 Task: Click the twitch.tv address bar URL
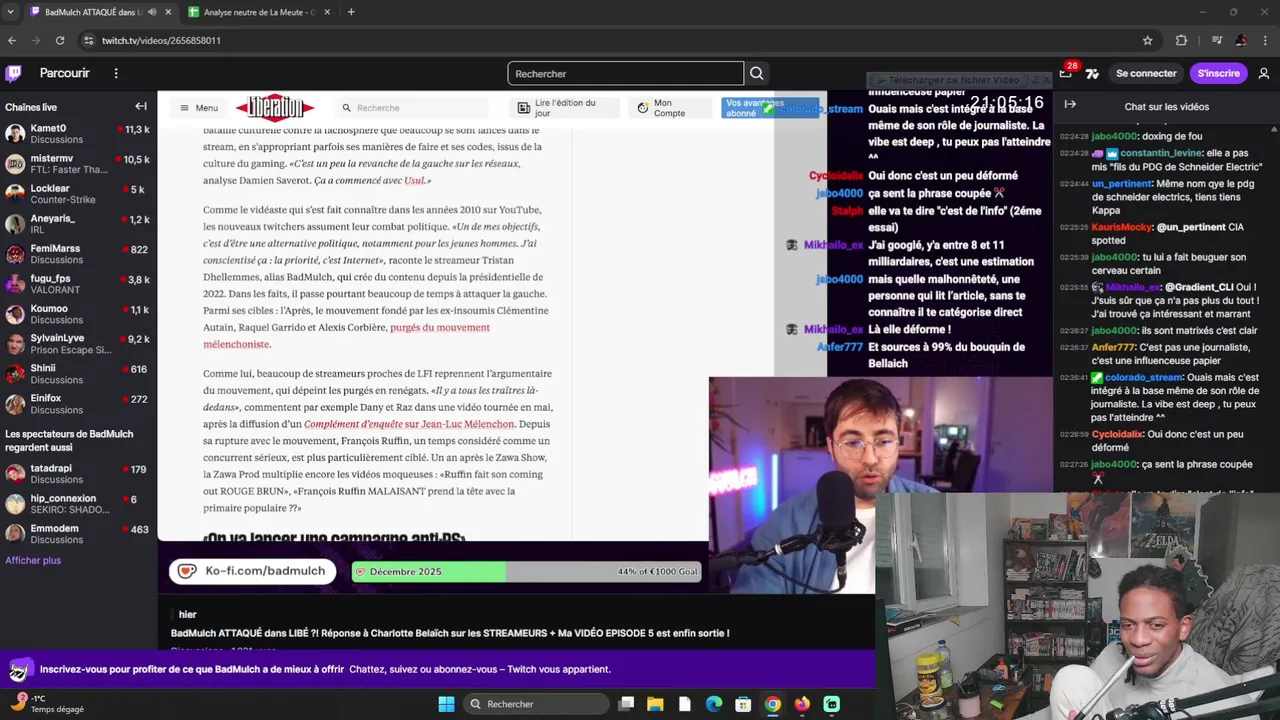pos(161,40)
